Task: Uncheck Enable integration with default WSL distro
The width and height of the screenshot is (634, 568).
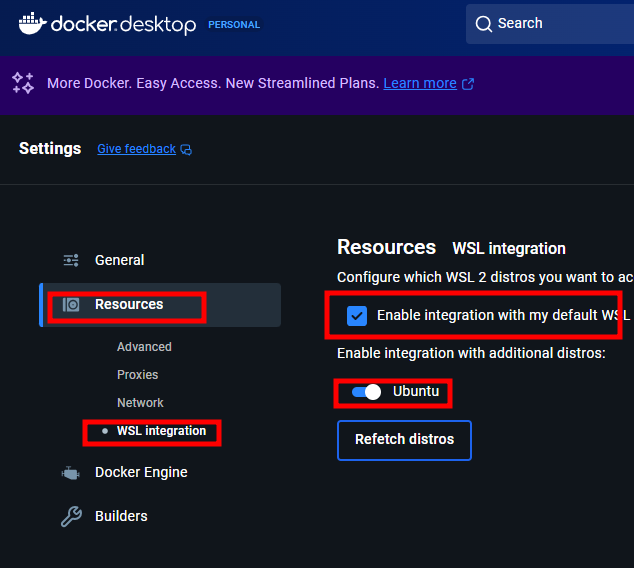Action: [357, 316]
